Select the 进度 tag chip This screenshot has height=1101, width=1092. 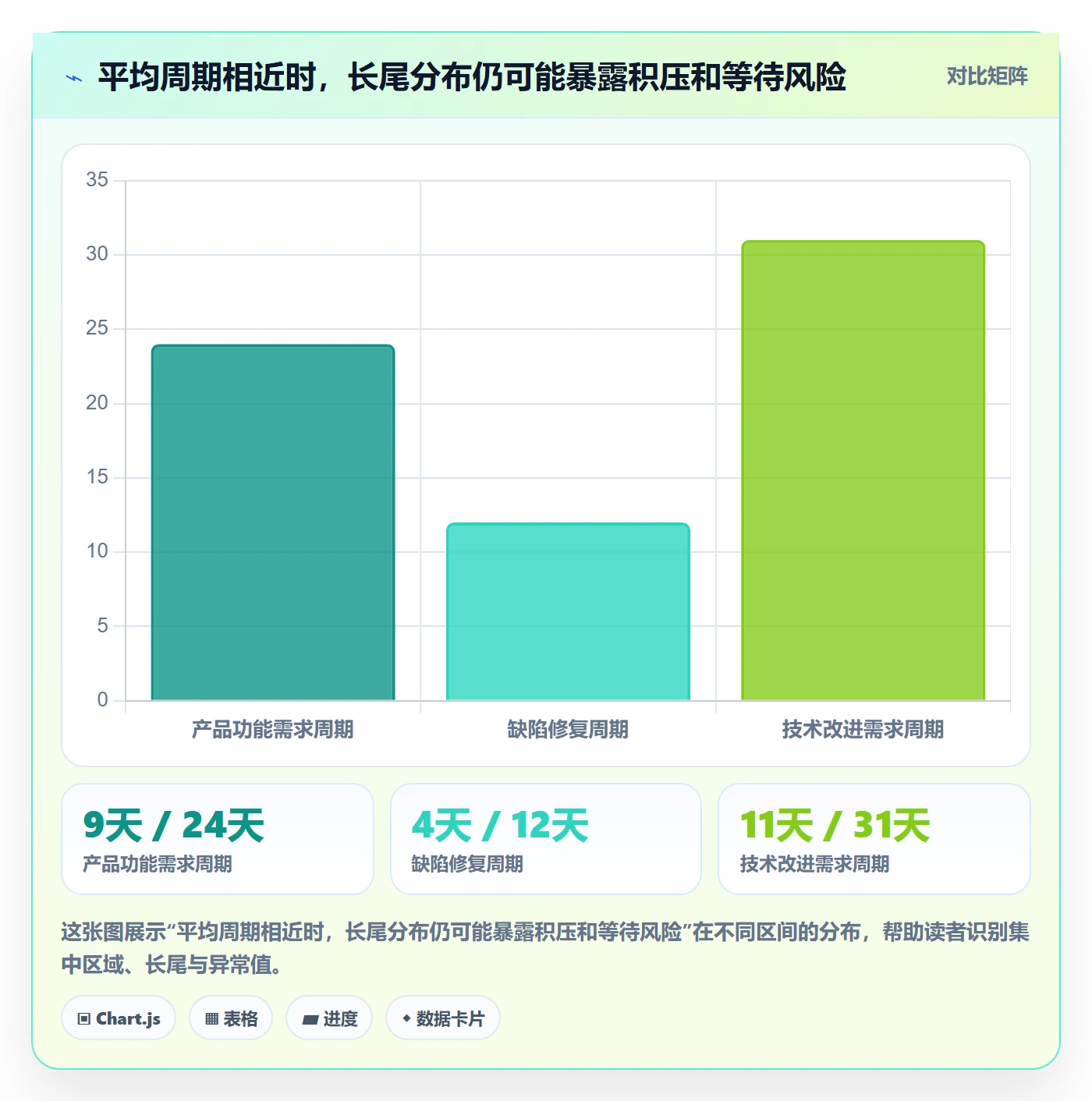(329, 1018)
